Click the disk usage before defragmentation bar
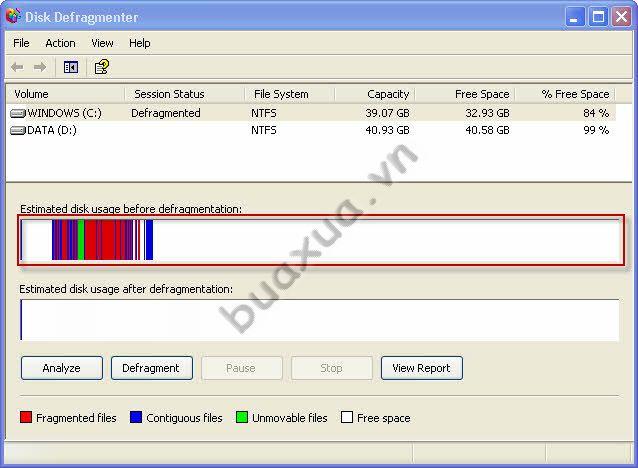 321,240
